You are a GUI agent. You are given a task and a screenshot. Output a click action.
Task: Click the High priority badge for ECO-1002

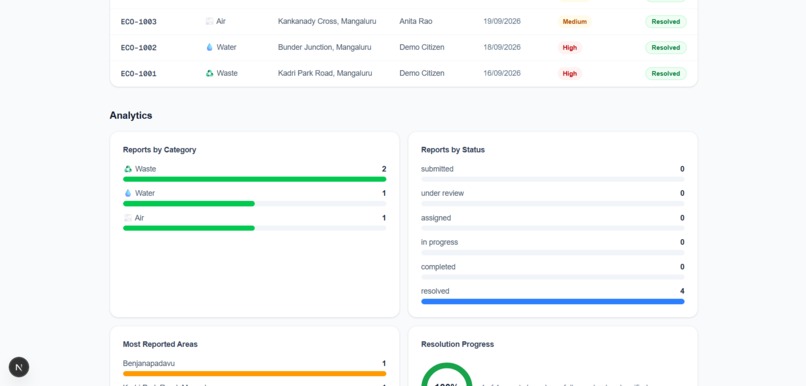570,47
